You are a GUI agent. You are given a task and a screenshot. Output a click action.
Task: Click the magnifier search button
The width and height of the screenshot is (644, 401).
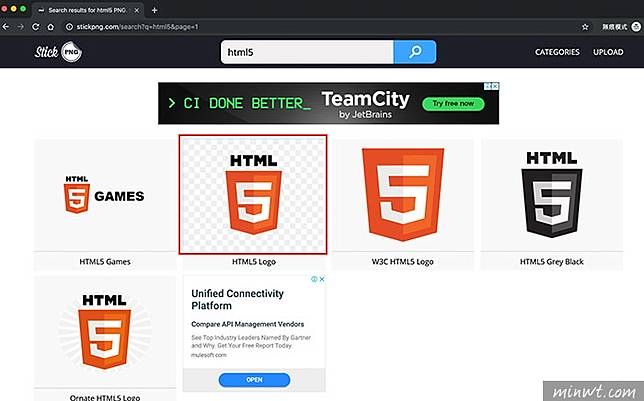[x=415, y=52]
